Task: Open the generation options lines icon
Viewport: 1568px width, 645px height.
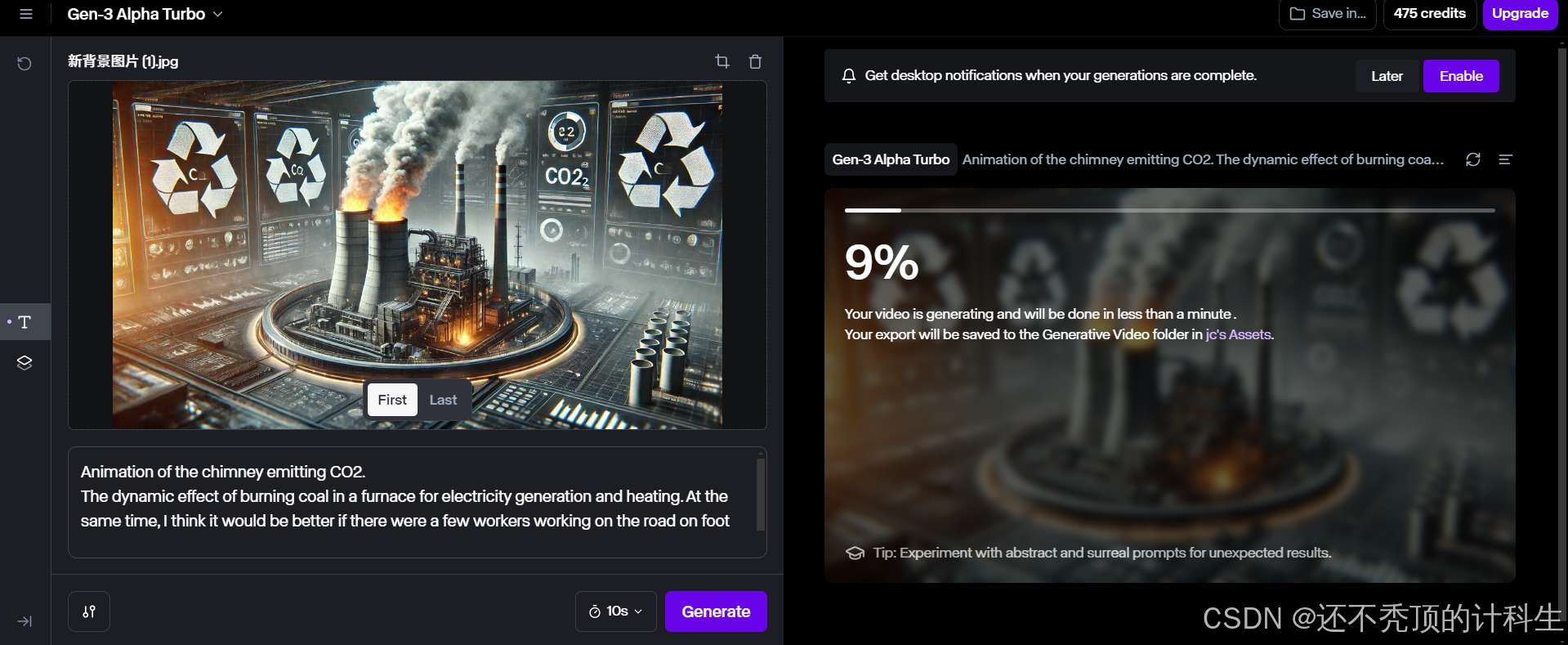Action: pyautogui.click(x=1505, y=159)
